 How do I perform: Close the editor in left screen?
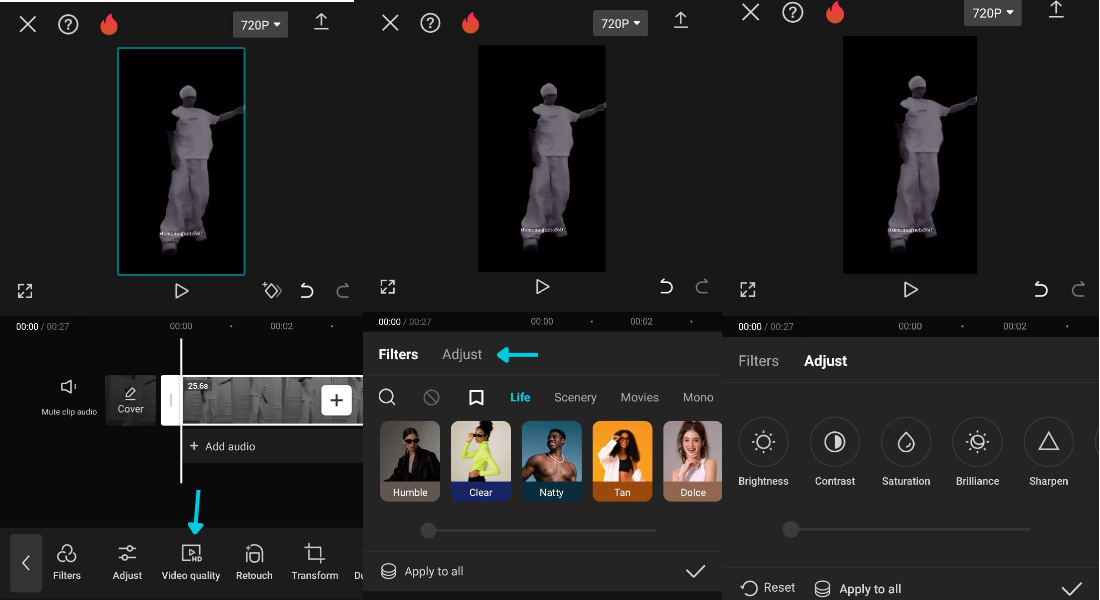point(28,25)
